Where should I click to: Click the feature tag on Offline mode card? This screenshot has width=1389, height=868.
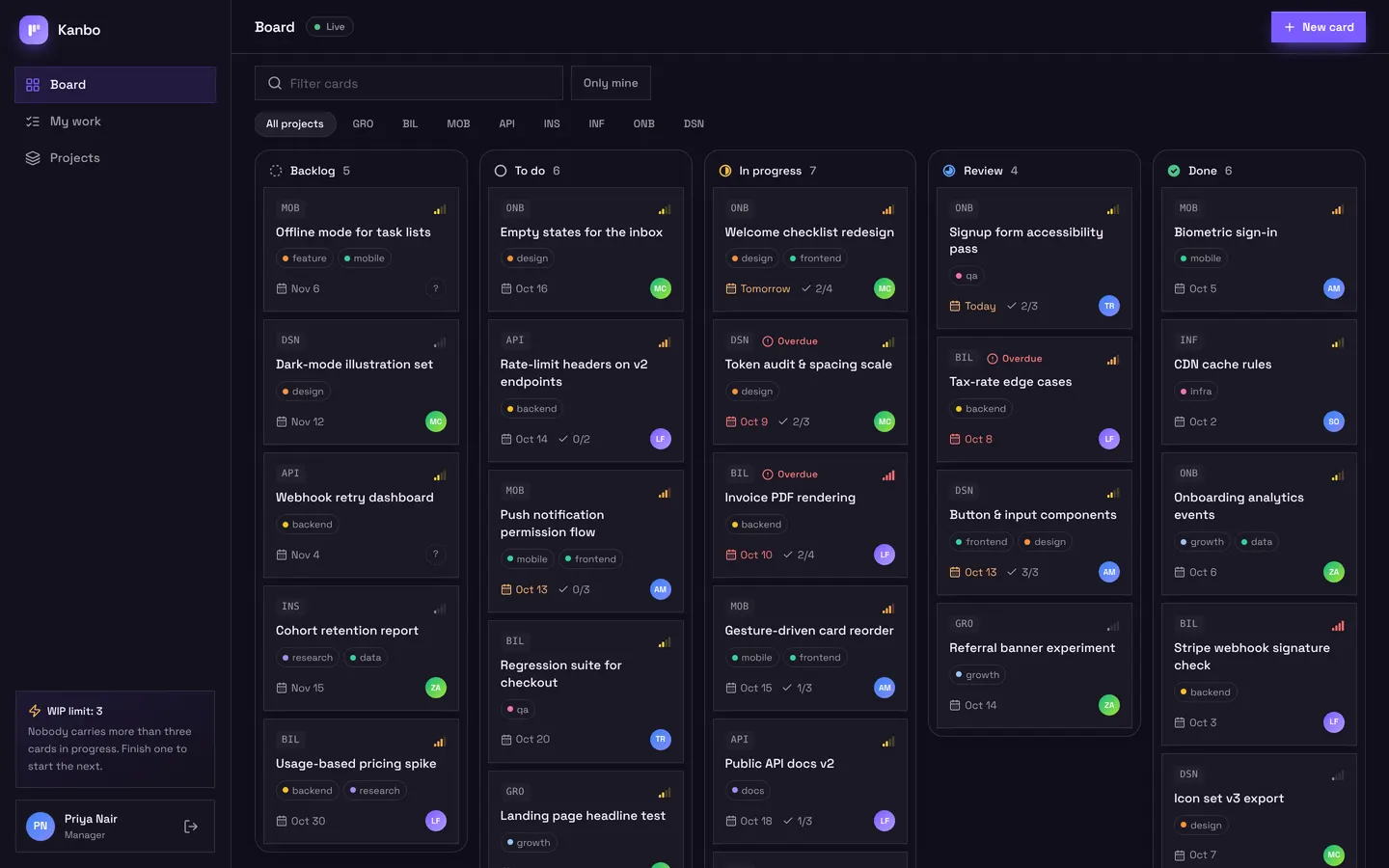pyautogui.click(x=305, y=258)
